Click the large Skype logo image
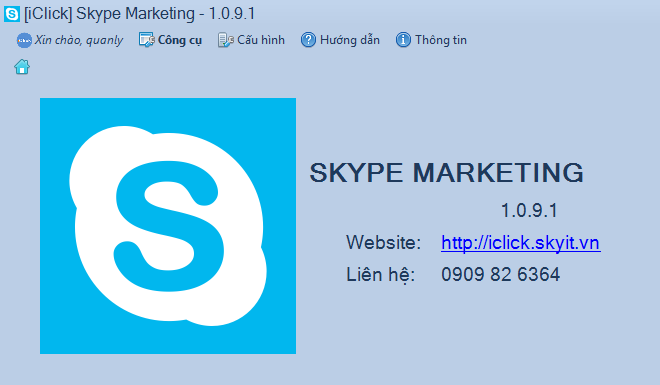 click(x=168, y=226)
